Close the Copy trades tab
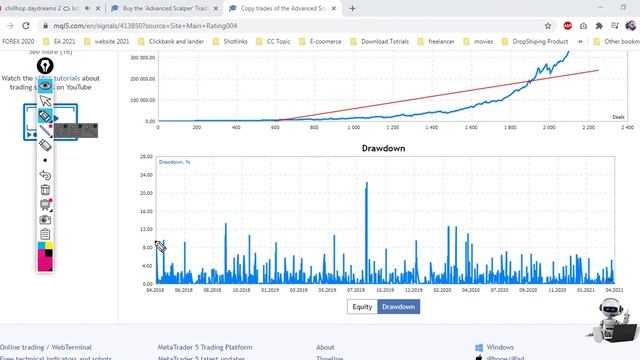 pyautogui.click(x=334, y=8)
